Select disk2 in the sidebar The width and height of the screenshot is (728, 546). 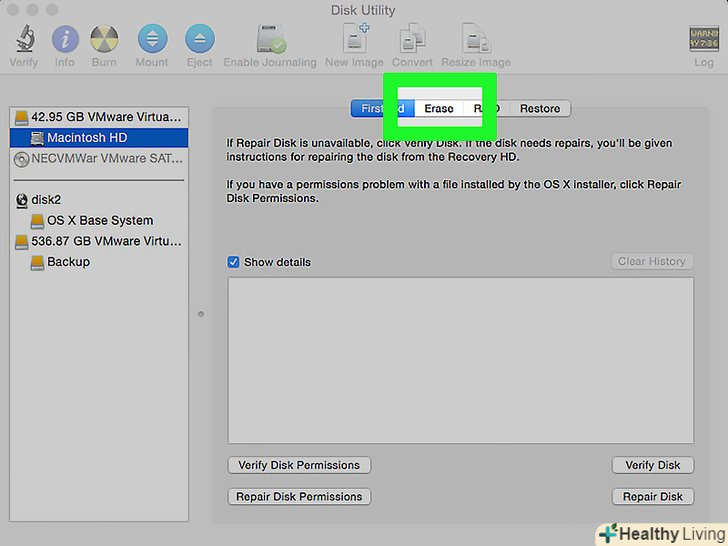pyautogui.click(x=99, y=200)
